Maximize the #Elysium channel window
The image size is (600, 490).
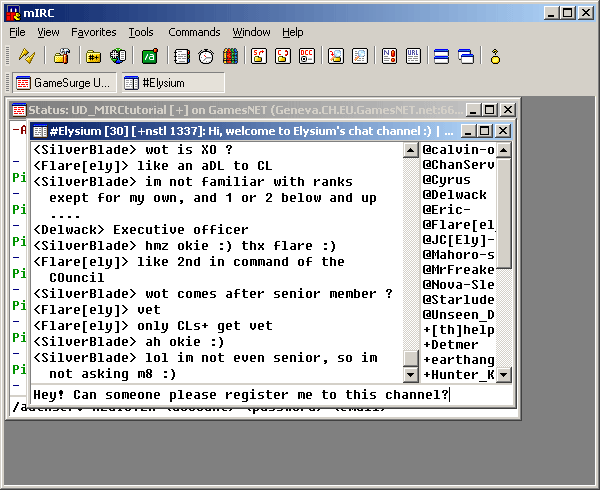[485, 131]
